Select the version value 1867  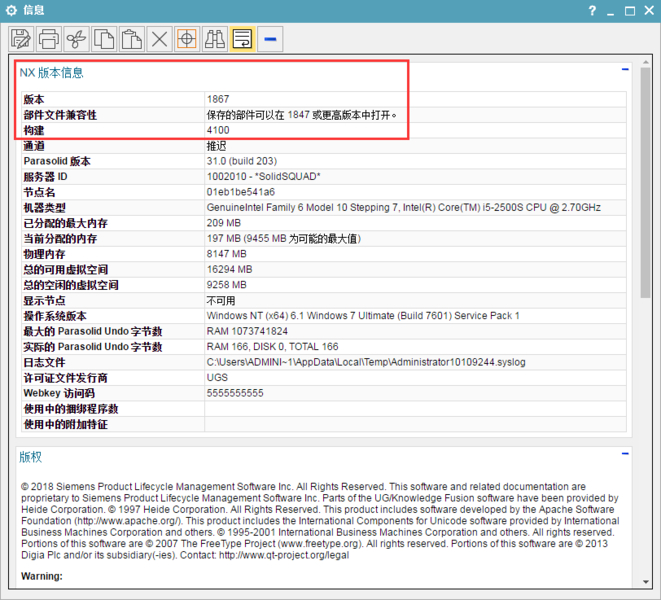point(218,99)
